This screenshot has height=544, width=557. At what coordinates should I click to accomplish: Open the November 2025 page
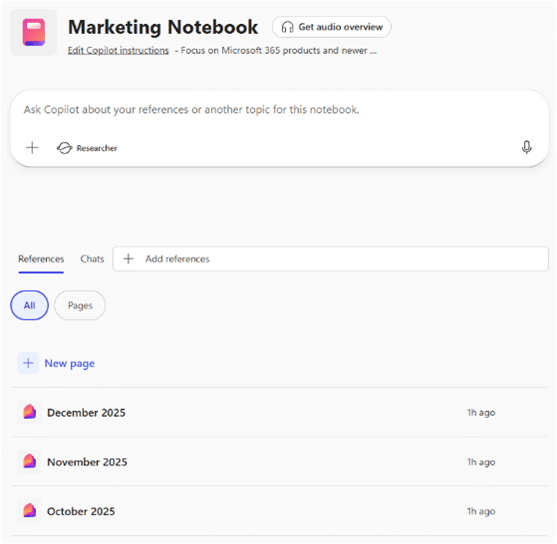point(279,462)
